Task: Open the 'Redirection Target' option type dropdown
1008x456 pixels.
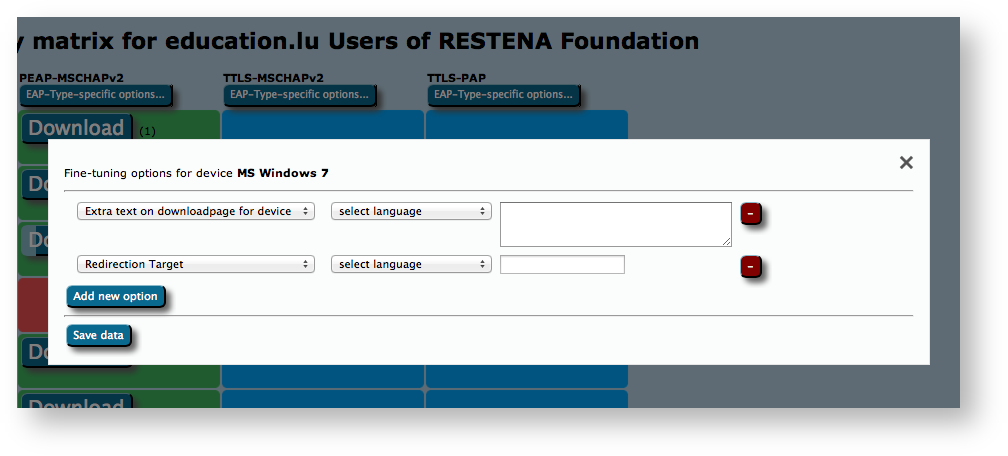Action: (196, 264)
